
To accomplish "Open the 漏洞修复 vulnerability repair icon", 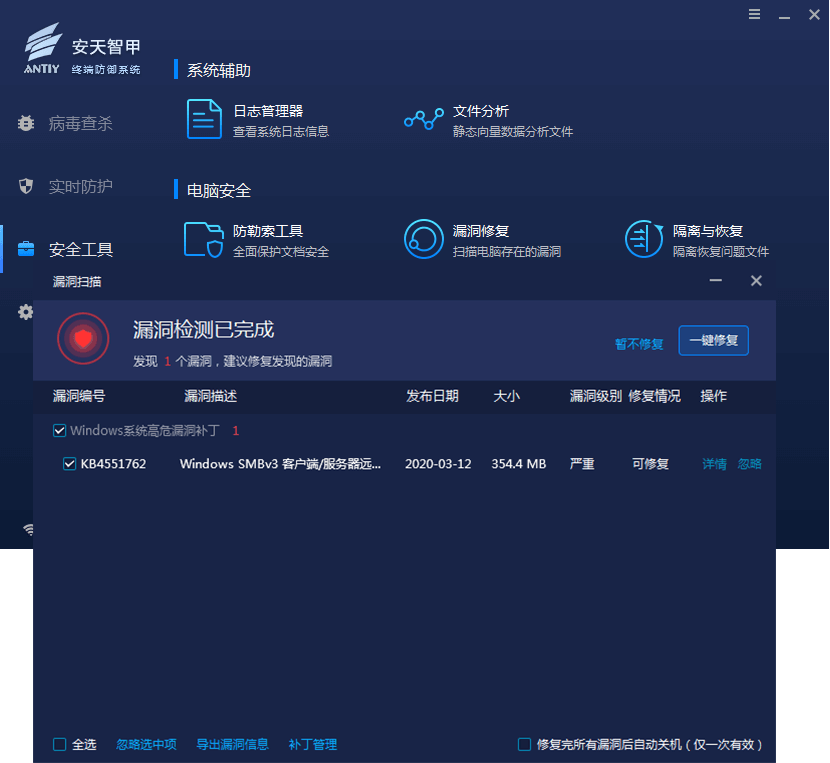I will coord(423,239).
